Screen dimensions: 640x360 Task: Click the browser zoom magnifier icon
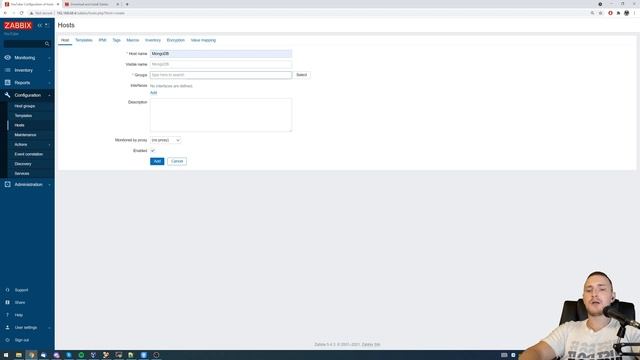click(x=592, y=13)
